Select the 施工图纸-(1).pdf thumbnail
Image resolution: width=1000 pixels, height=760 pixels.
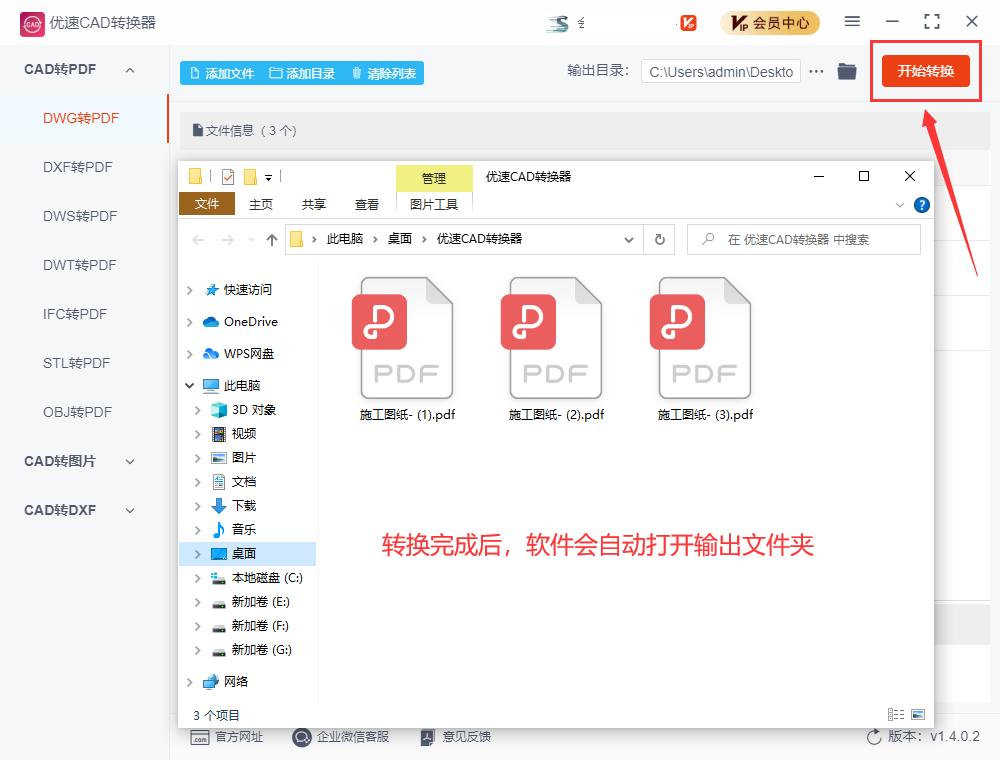click(405, 336)
